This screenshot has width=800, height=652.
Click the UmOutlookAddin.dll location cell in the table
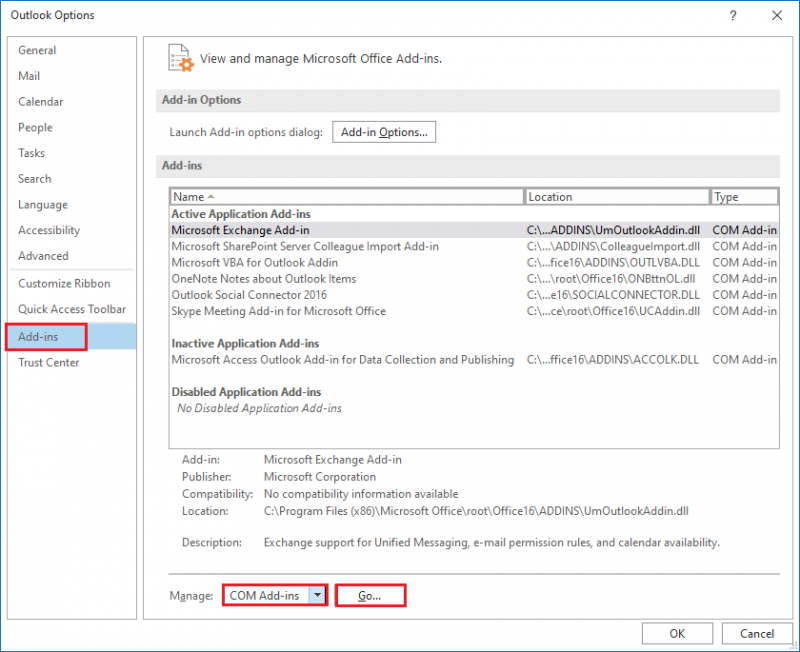coord(613,230)
